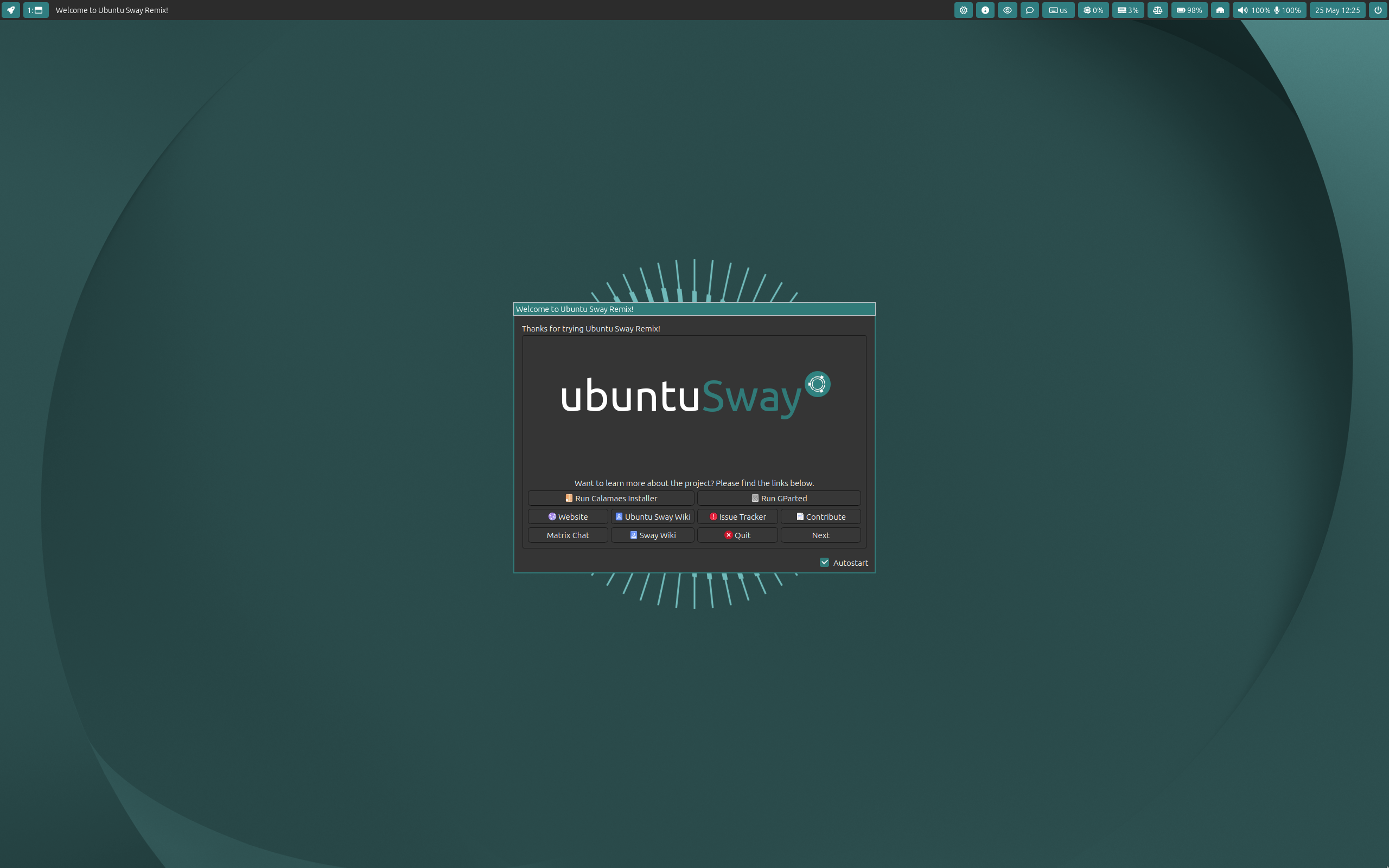1389x868 pixels.
Task: Open memory usage 3% module
Action: point(1128,10)
